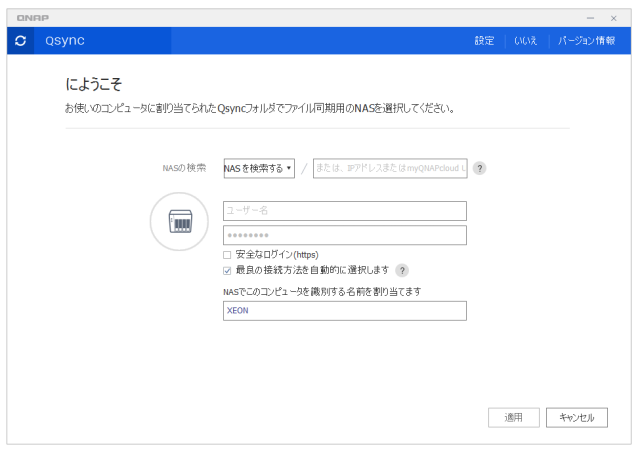Click the Qsync sync logo icon
642x451 pixels.
(20, 41)
